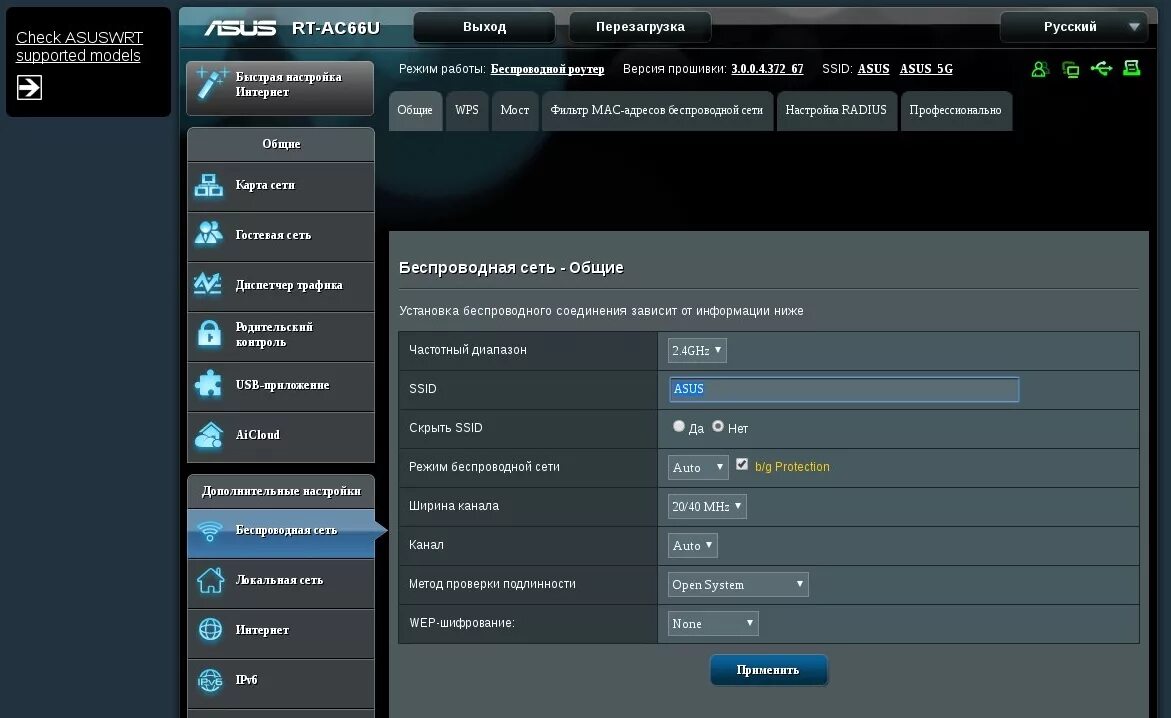This screenshot has height=718, width=1171.
Task: Open the Канал Auto dropdown
Action: click(x=692, y=545)
